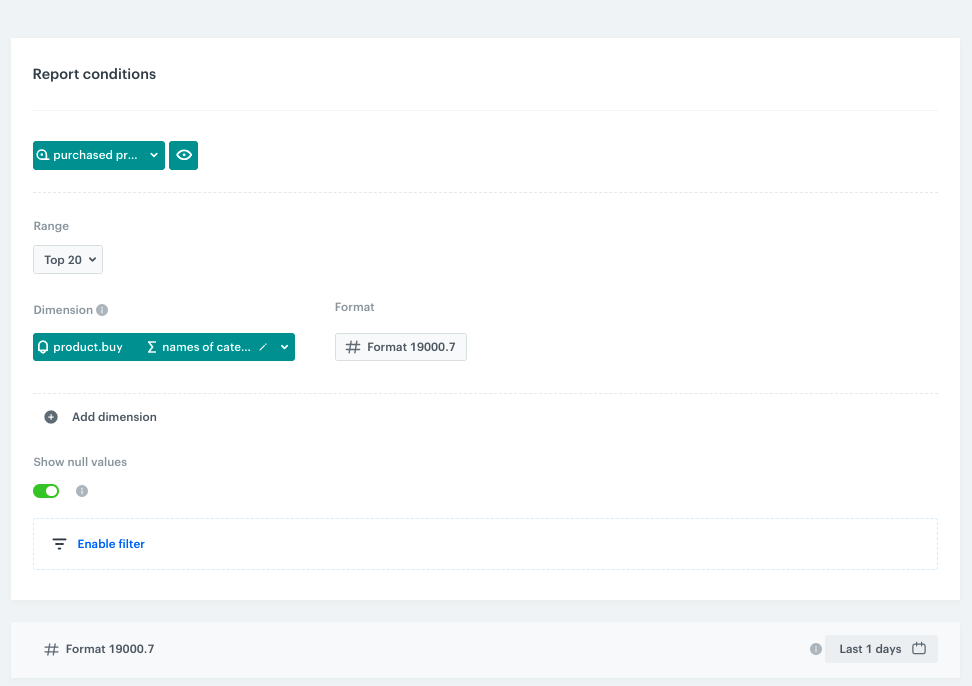Viewport: 972px width, 686px height.
Task: Click the info icon next to the Dimension label
Action: tap(100, 310)
